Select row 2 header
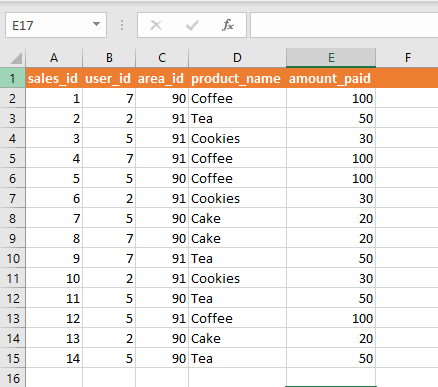The image size is (438, 387). (x=13, y=98)
